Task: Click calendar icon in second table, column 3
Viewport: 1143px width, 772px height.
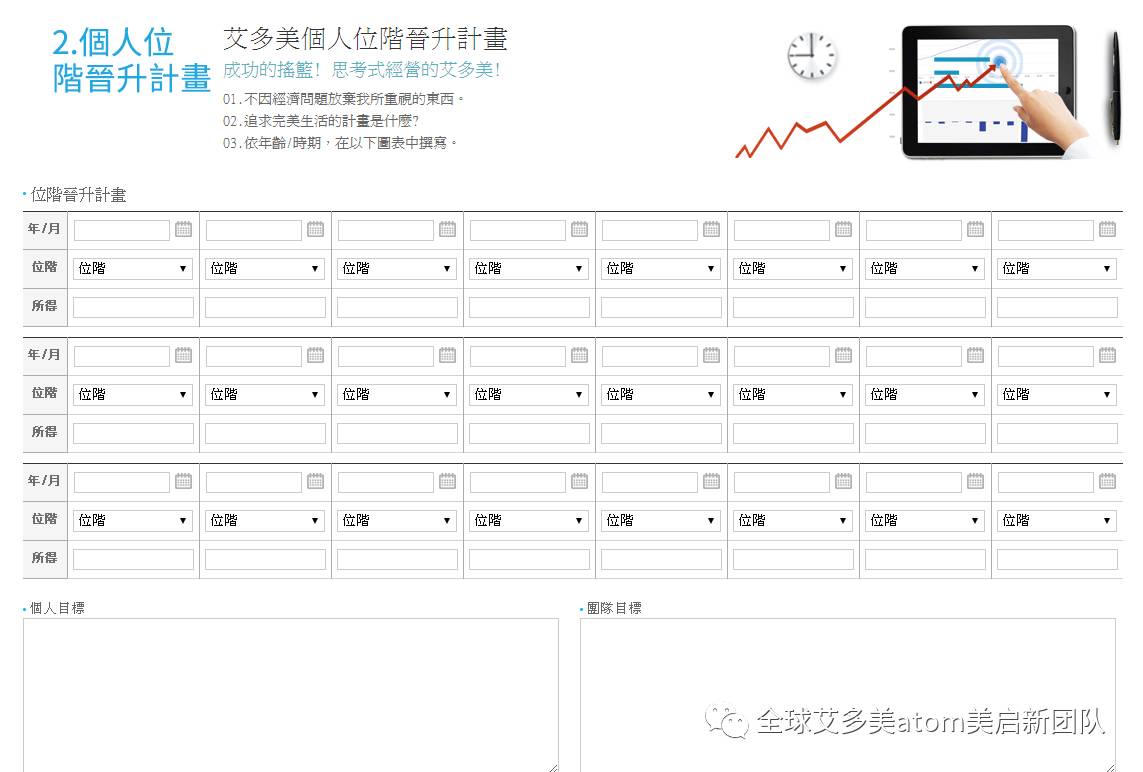Action: click(448, 356)
